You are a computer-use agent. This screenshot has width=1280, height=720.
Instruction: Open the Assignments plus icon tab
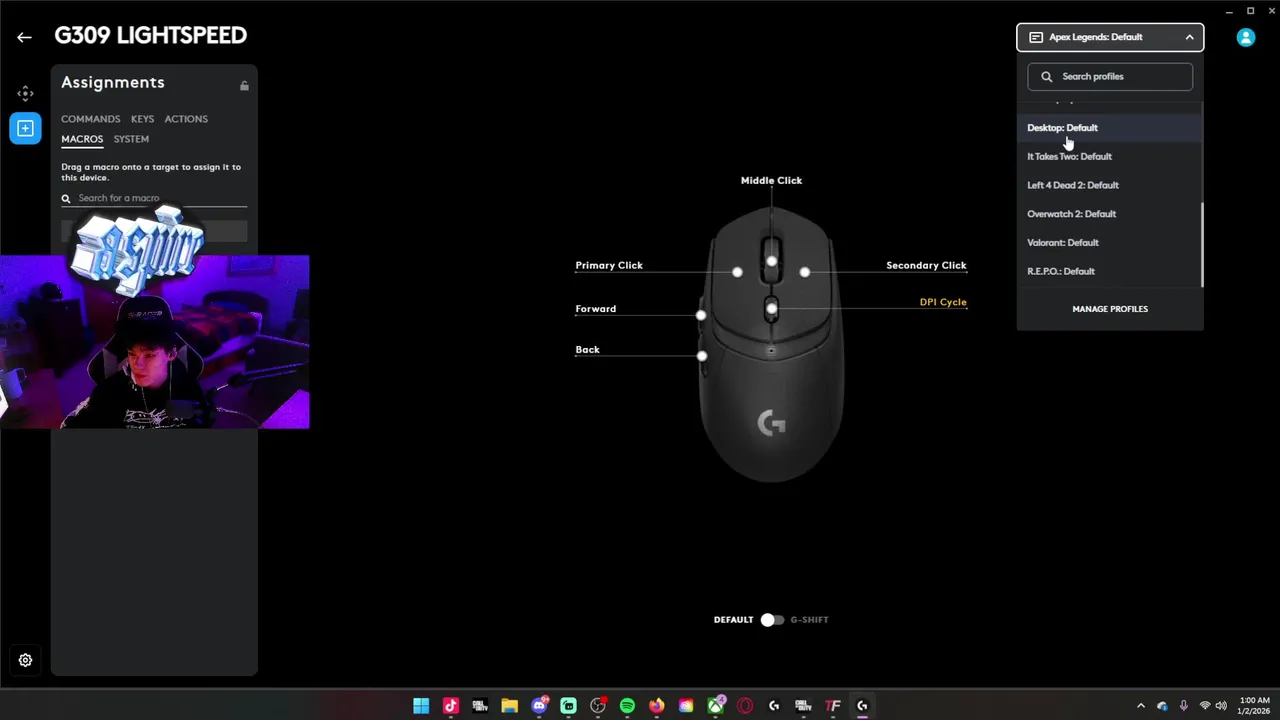pyautogui.click(x=25, y=128)
